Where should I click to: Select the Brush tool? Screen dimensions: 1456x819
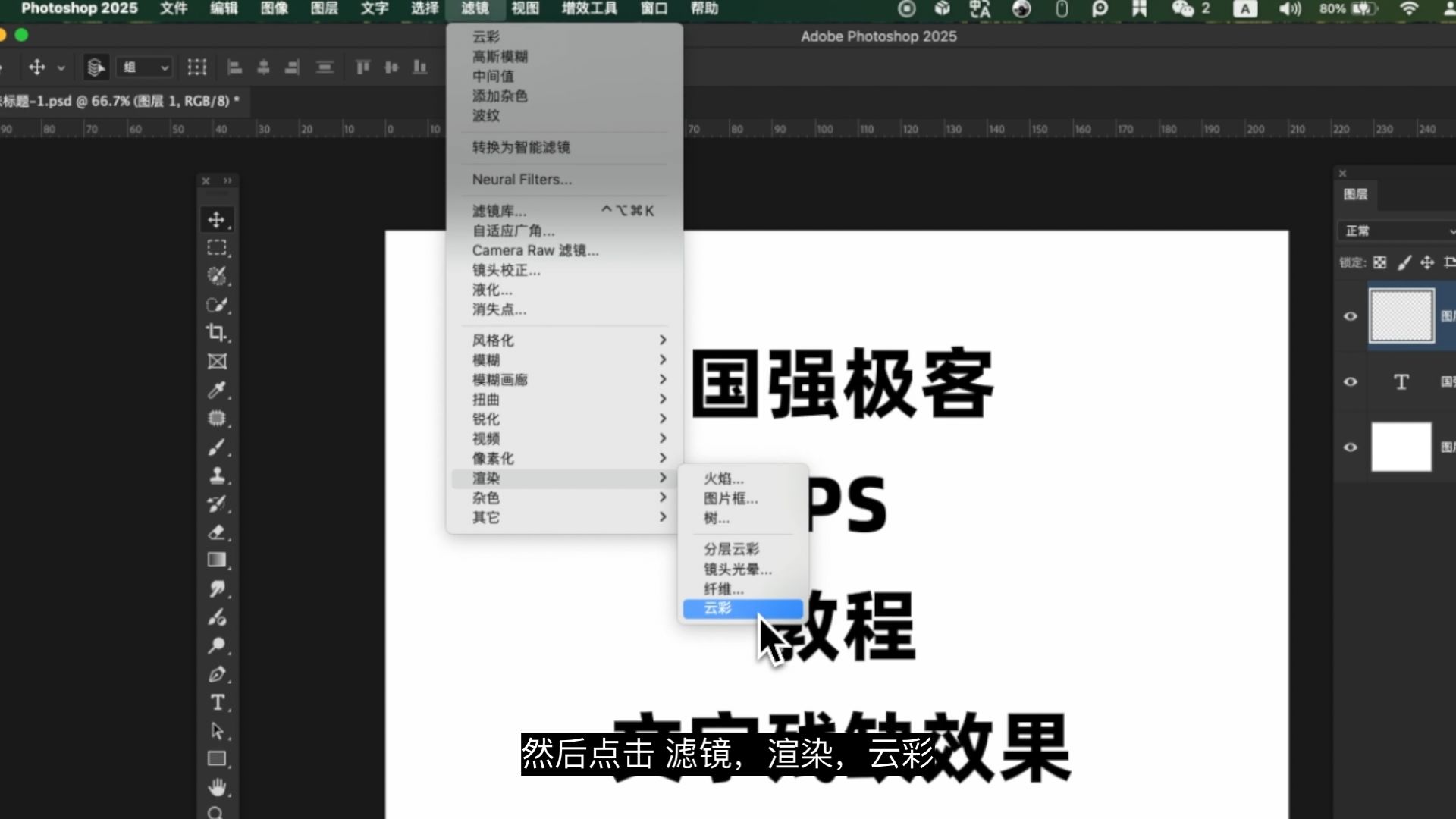[x=217, y=447]
